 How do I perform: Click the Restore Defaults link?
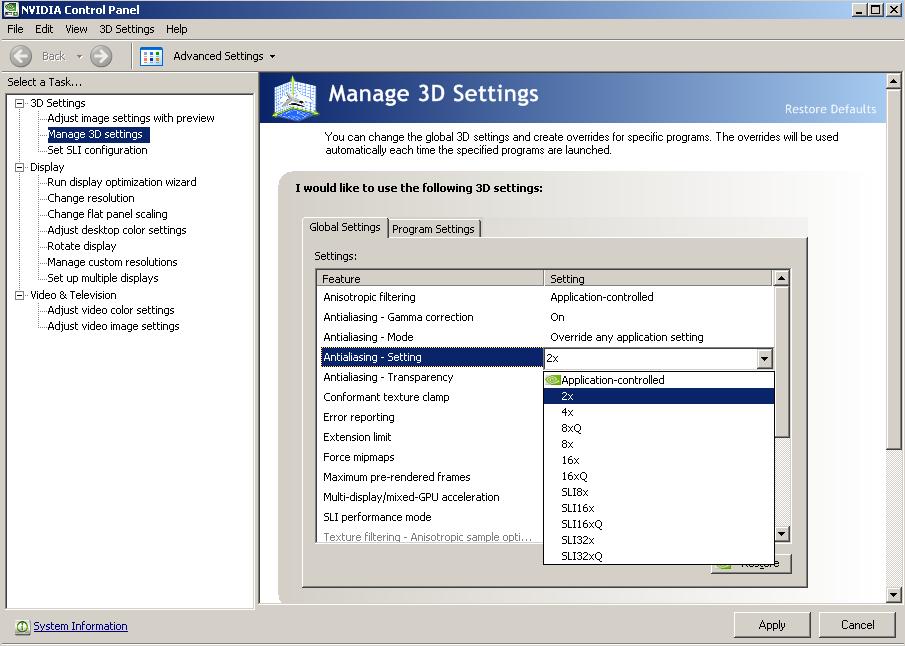click(x=831, y=109)
